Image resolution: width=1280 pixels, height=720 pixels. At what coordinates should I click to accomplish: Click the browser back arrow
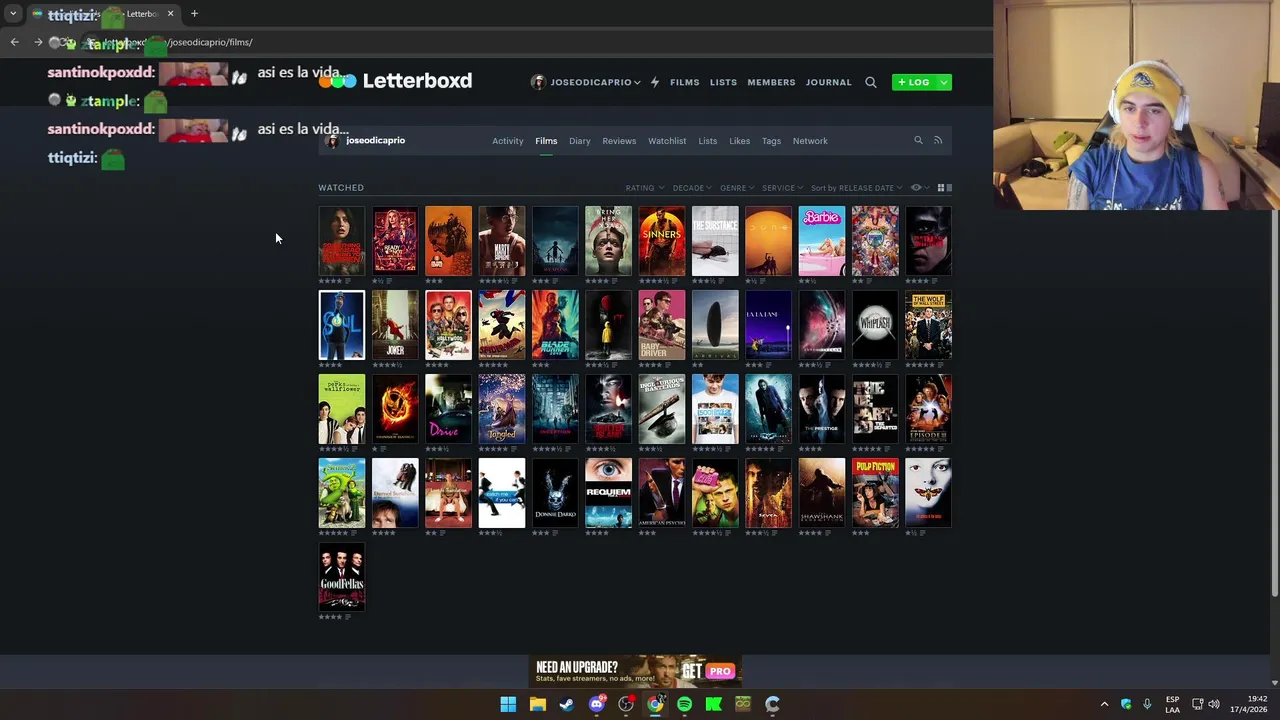click(14, 42)
